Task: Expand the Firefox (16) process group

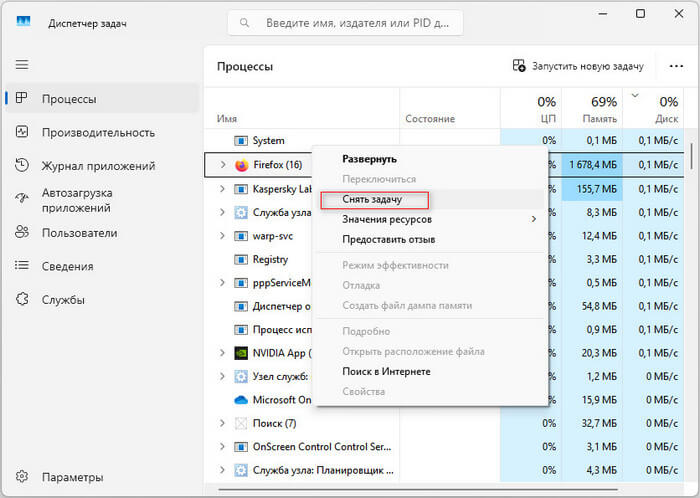Action: (222, 165)
